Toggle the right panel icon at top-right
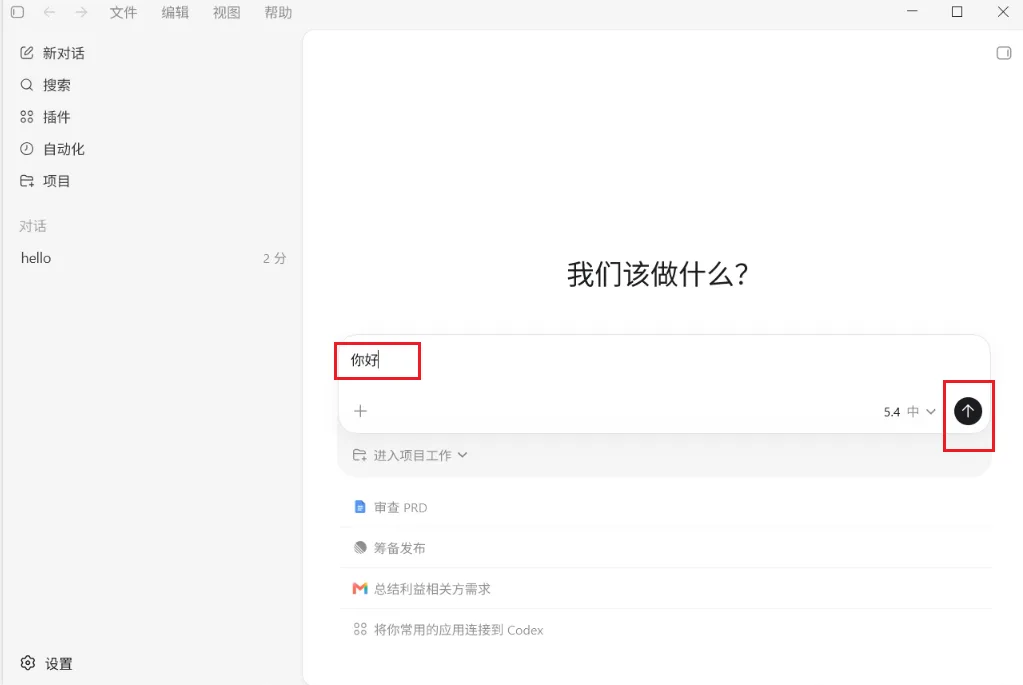 click(x=1003, y=53)
